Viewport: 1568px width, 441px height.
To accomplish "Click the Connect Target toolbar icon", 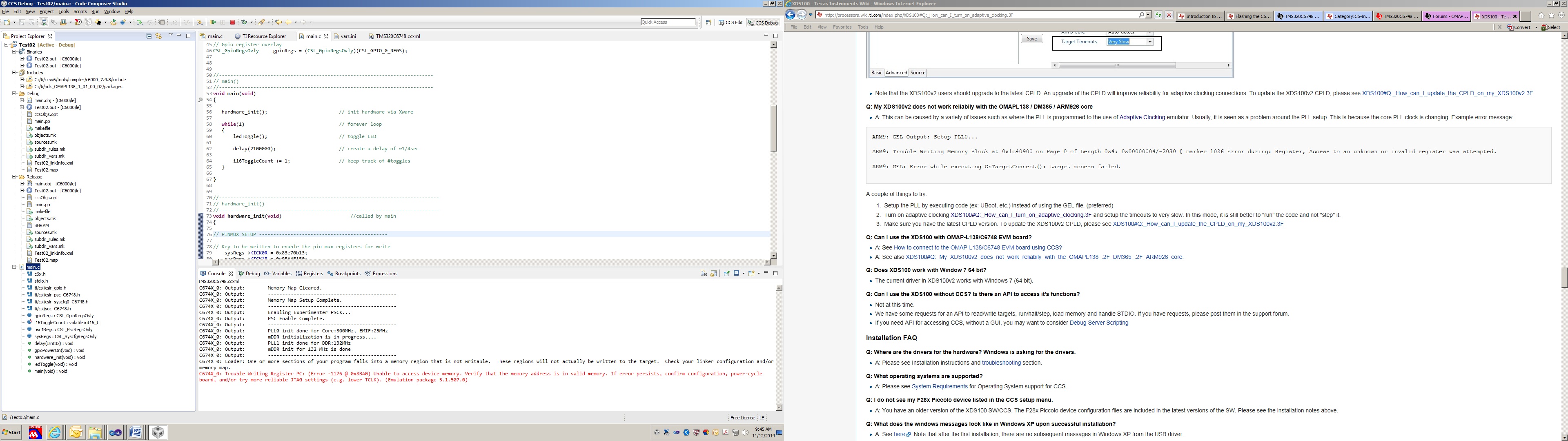I will (44, 22).
